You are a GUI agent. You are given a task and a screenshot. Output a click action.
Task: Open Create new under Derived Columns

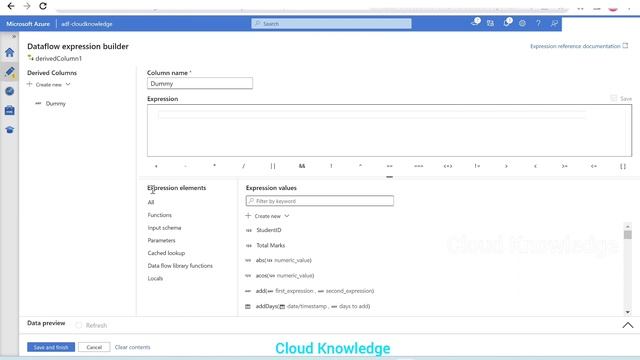(49, 84)
